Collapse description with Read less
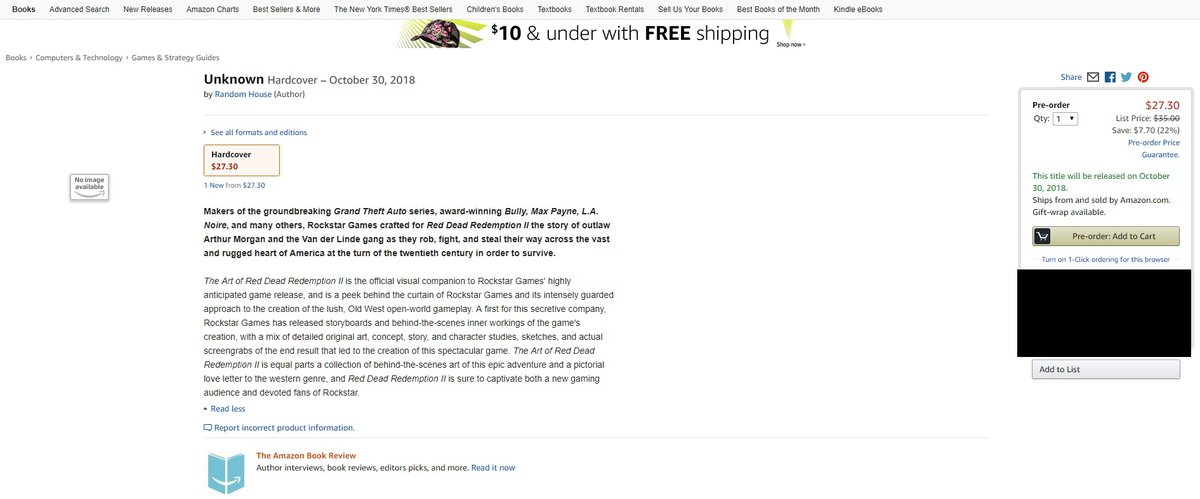 227,409
